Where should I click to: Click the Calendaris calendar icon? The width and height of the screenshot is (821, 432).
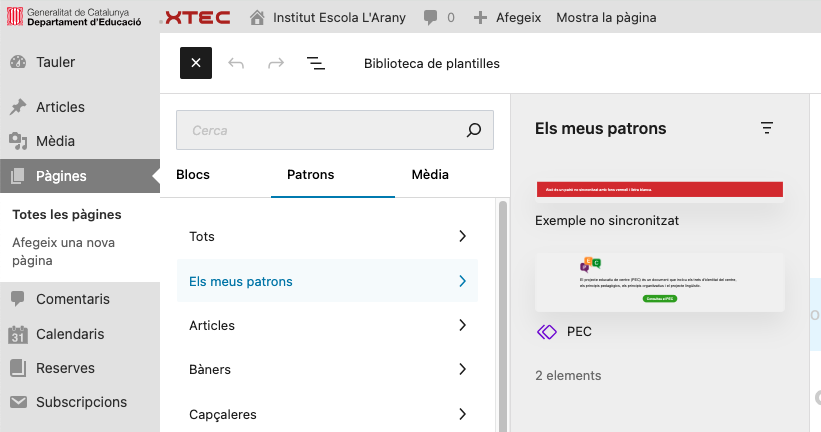(18, 334)
